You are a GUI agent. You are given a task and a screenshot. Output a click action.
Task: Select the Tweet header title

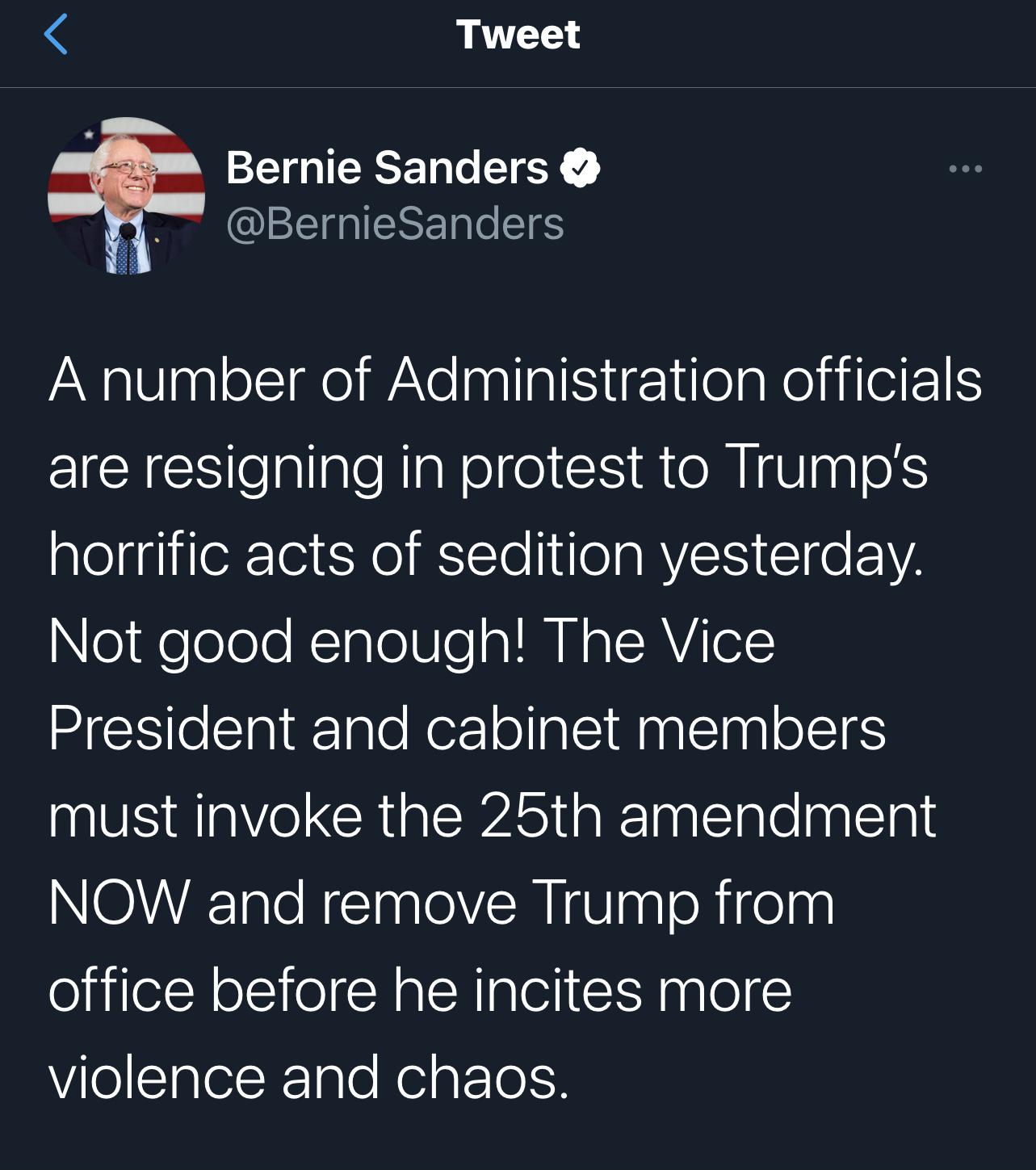pyautogui.click(x=518, y=33)
